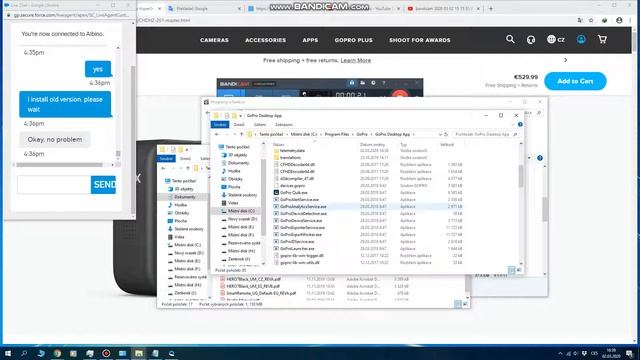Select the devices.gopro file
The image size is (640, 360).
point(292,185)
